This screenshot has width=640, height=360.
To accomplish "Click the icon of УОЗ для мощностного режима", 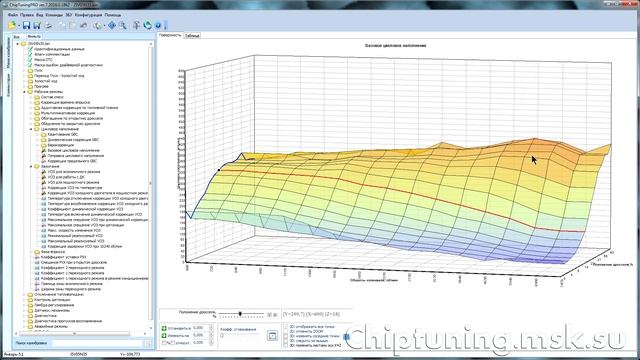I will point(44,182).
